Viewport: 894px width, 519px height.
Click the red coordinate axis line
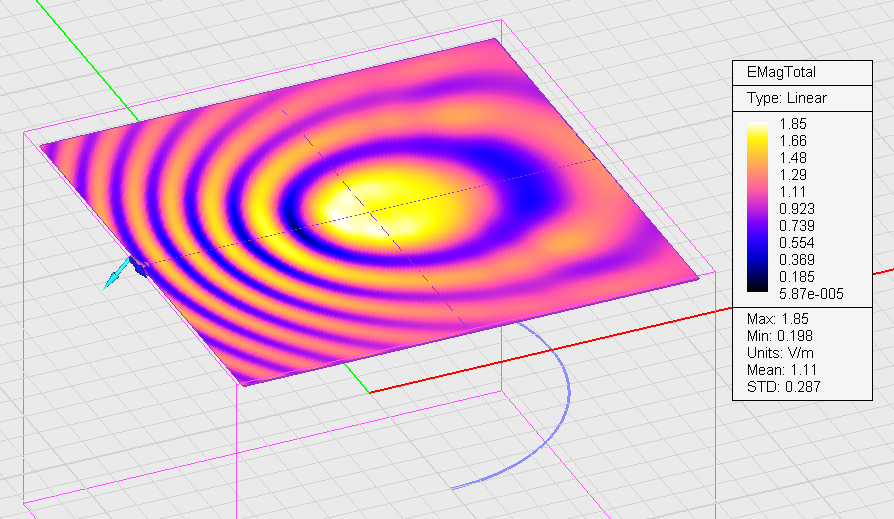[600, 334]
